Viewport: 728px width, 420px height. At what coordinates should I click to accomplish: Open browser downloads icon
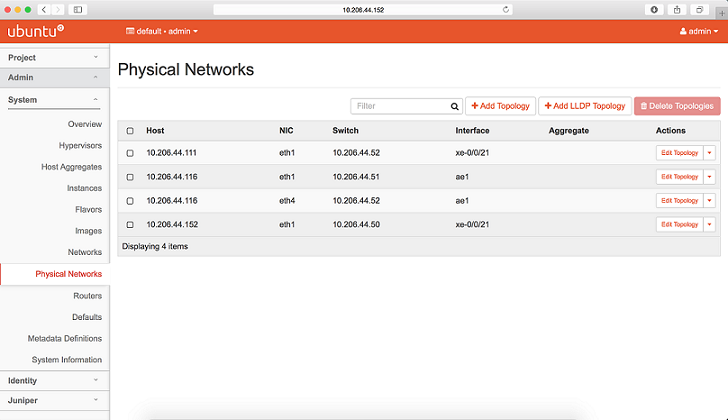pyautogui.click(x=654, y=9)
